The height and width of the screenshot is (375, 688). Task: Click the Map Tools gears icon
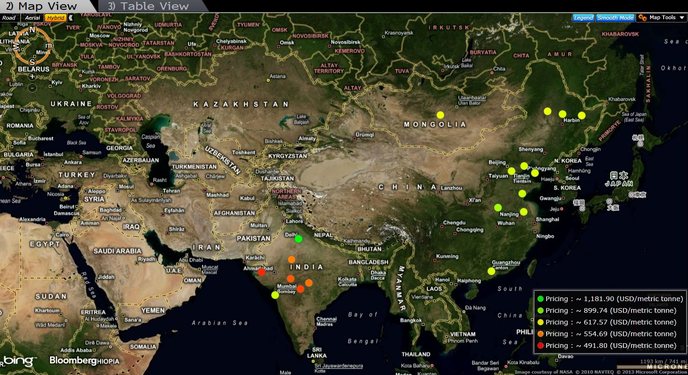point(642,18)
